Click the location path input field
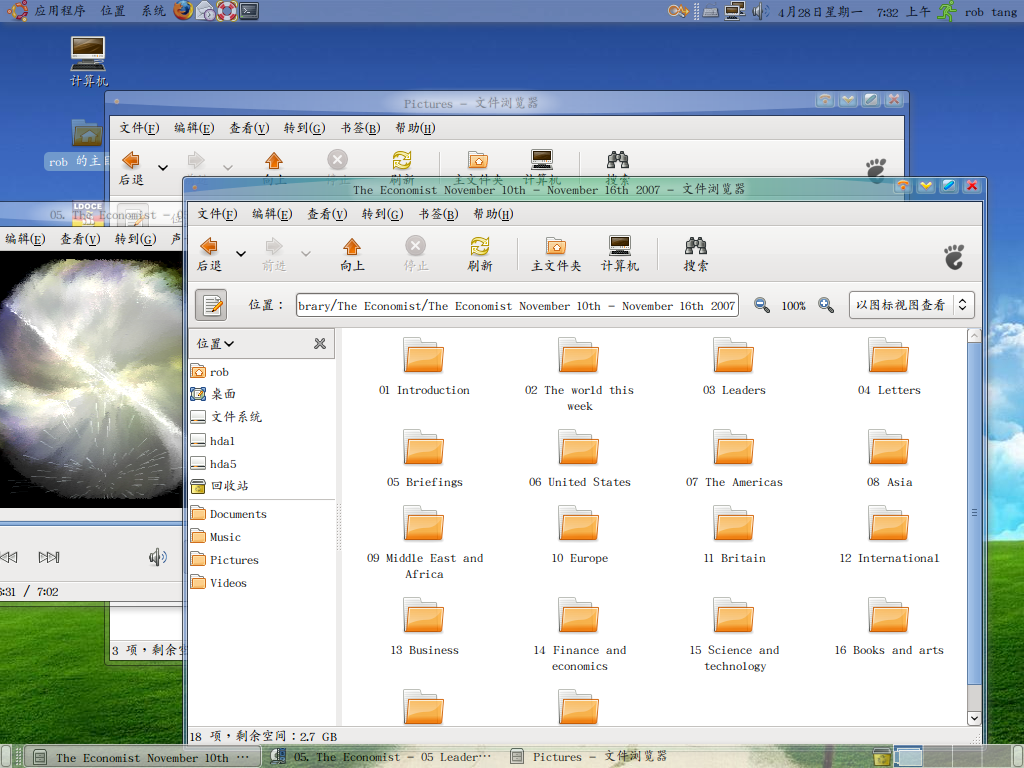The width and height of the screenshot is (1024, 768). (x=517, y=305)
